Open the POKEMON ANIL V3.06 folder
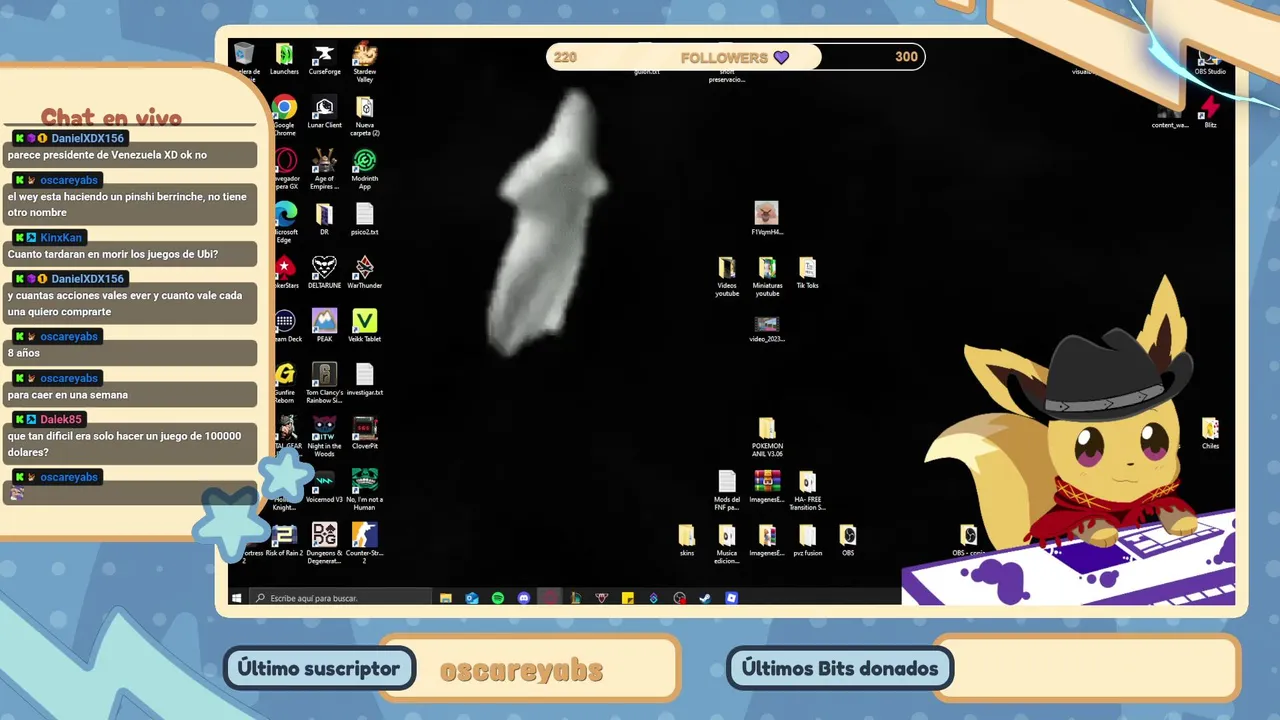The height and width of the screenshot is (720, 1280). coord(767,437)
